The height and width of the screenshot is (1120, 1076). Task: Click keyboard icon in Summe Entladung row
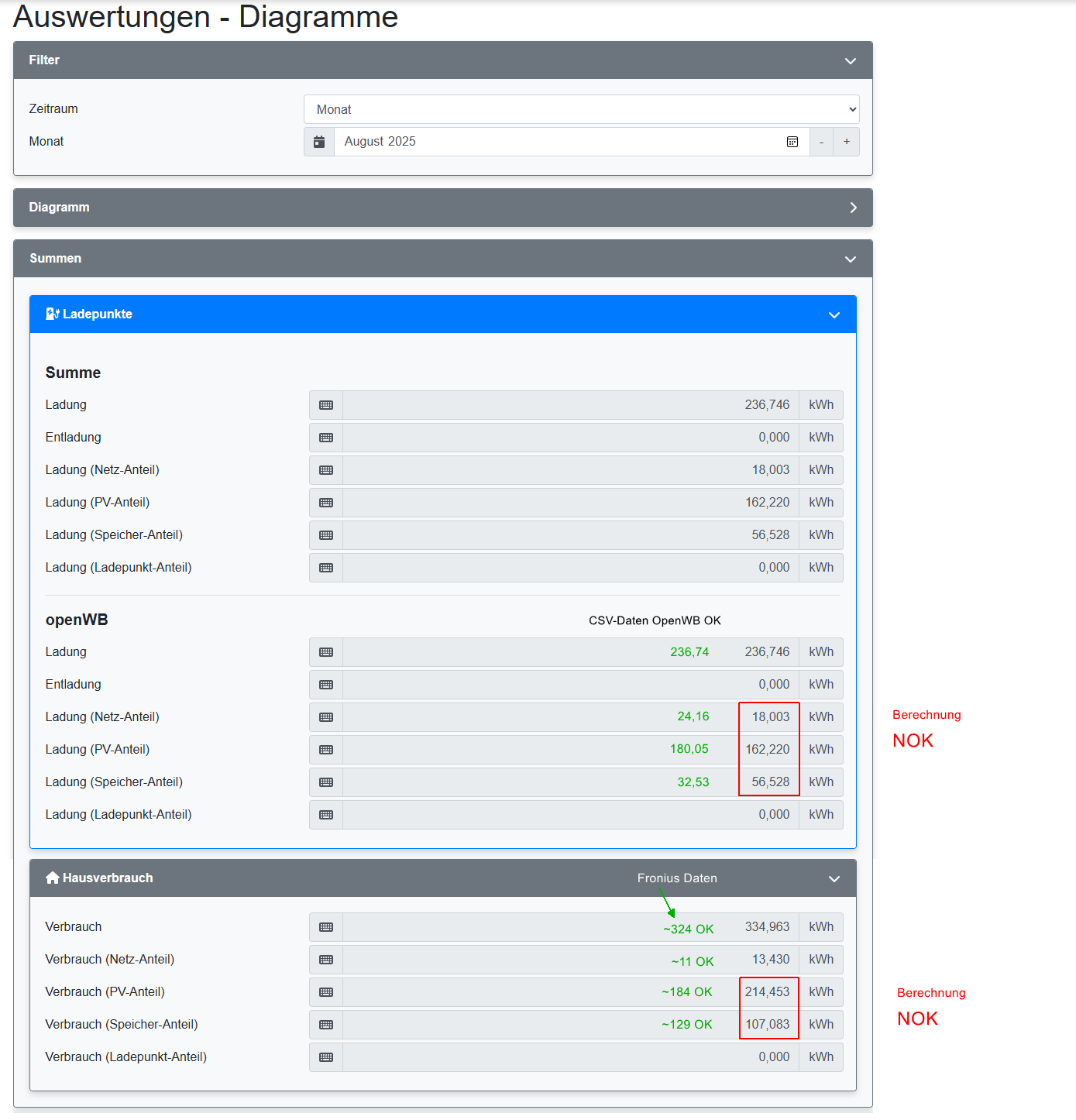click(326, 438)
